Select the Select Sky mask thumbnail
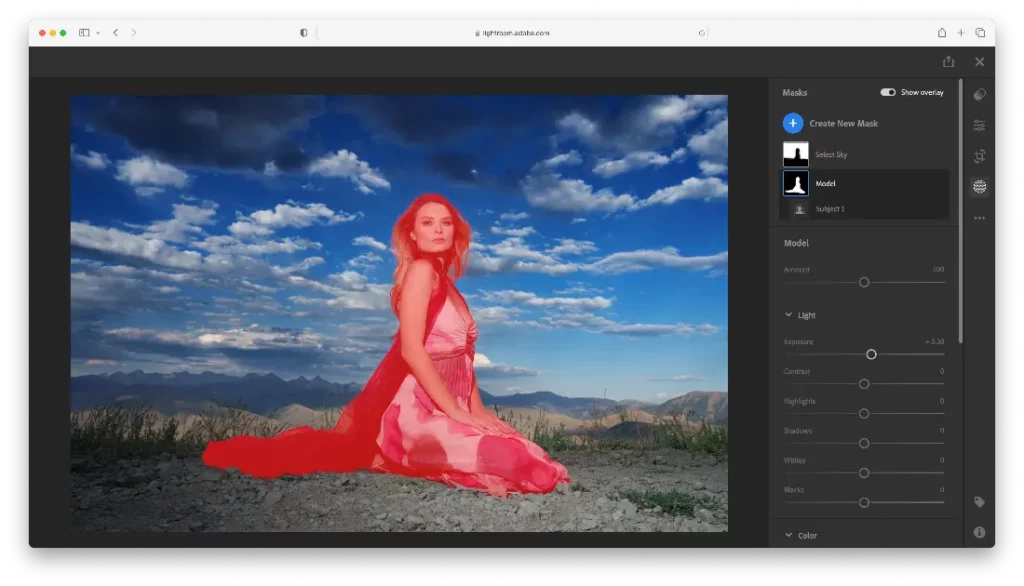The height and width of the screenshot is (586, 1024). [795, 154]
